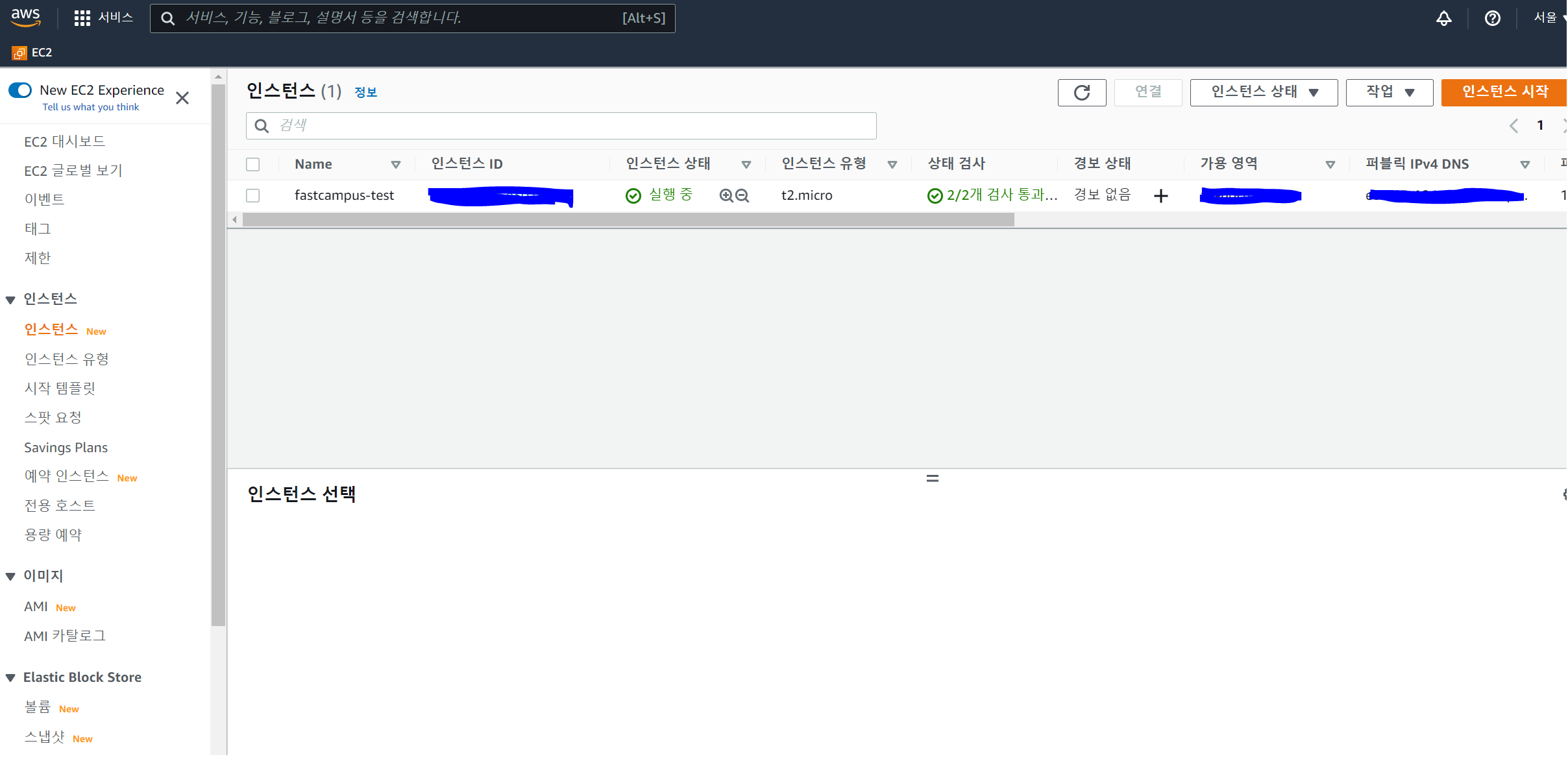Image resolution: width=1568 pixels, height=761 pixels.
Task: Open the services grid menu icon
Action: point(82,18)
